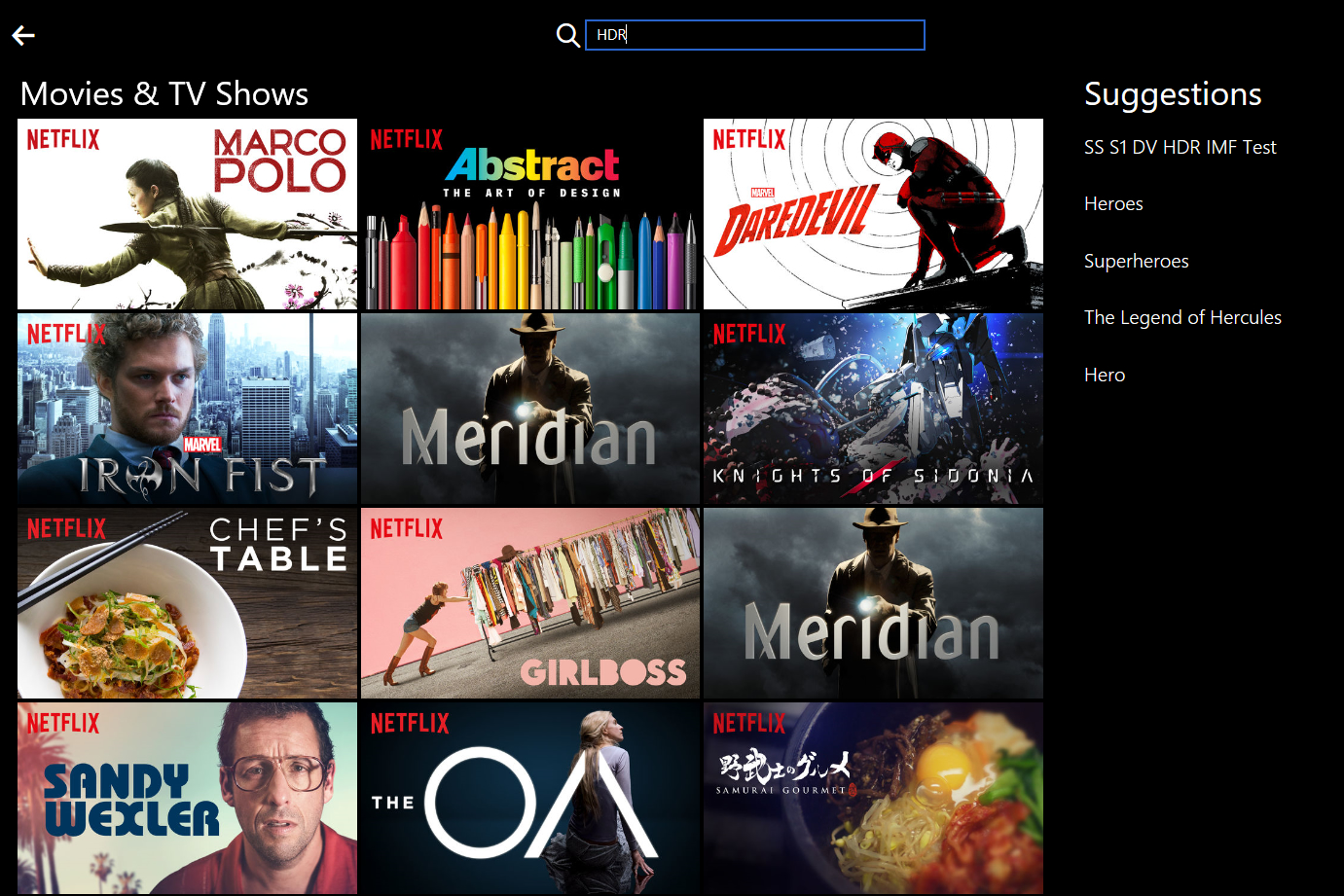Select the Meridian tile beside Iron Fist

point(530,409)
